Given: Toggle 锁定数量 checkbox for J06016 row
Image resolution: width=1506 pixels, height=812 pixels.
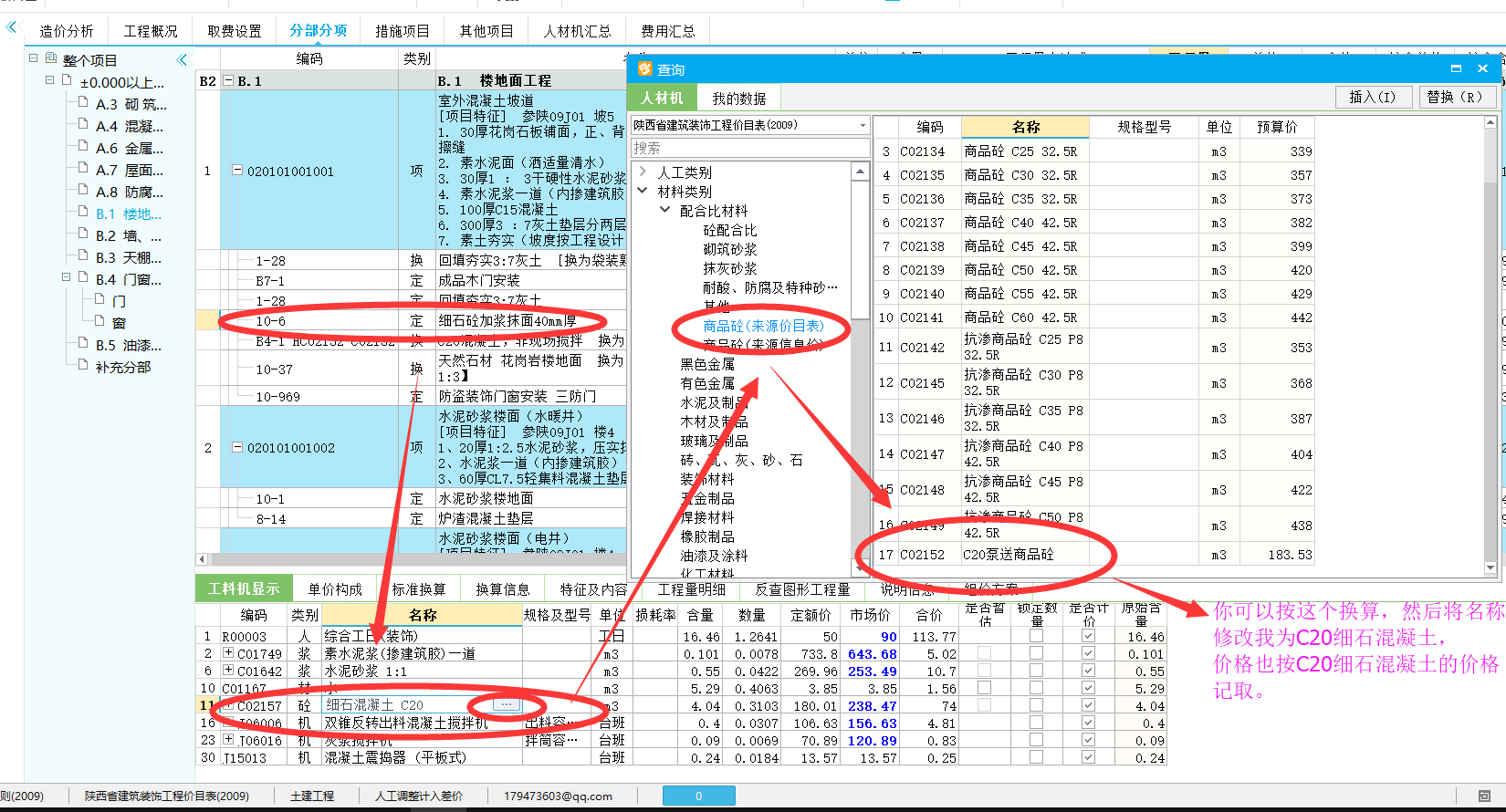Looking at the screenshot, I should [1036, 739].
